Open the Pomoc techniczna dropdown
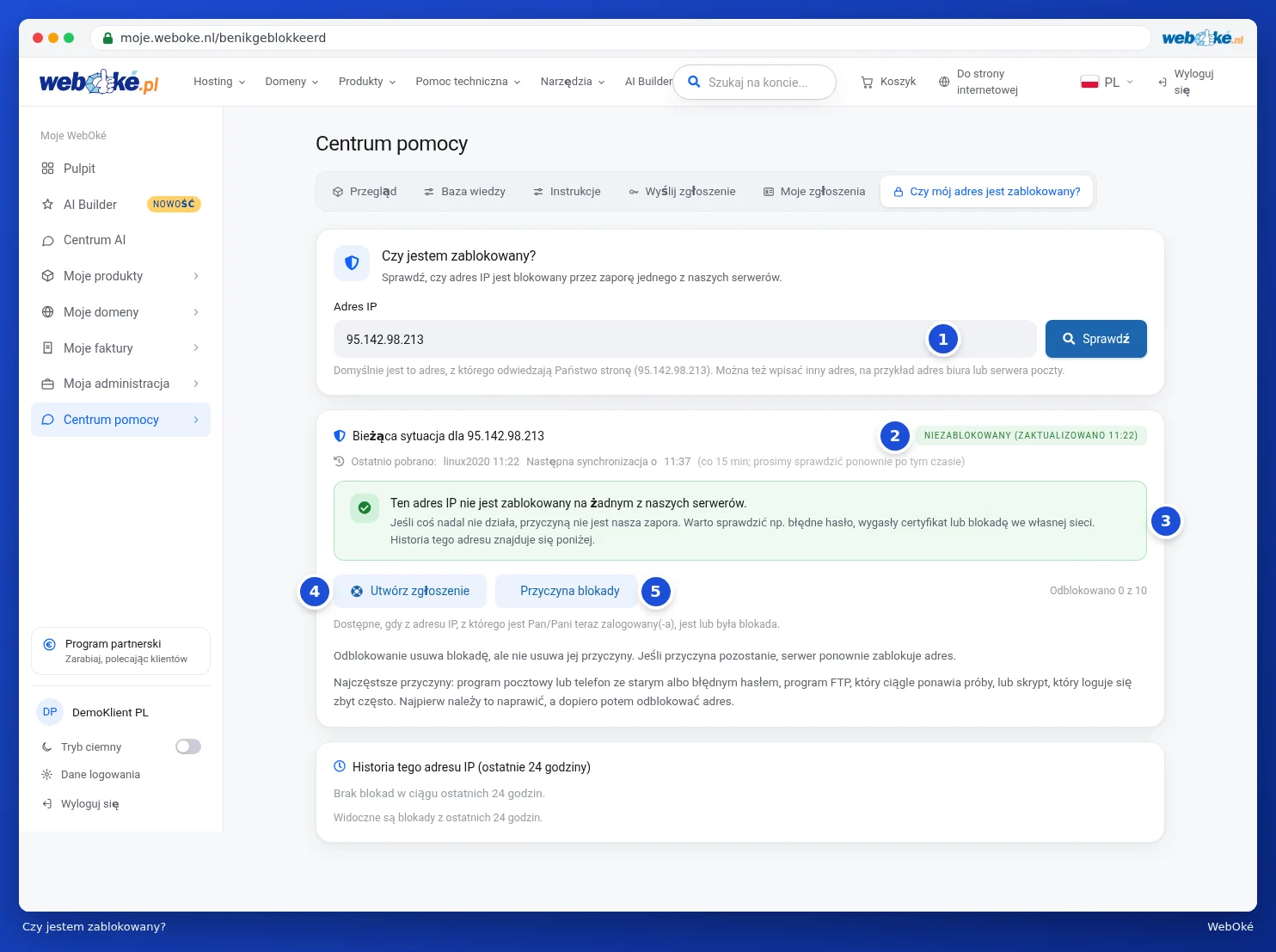The width and height of the screenshot is (1276, 952). (468, 82)
